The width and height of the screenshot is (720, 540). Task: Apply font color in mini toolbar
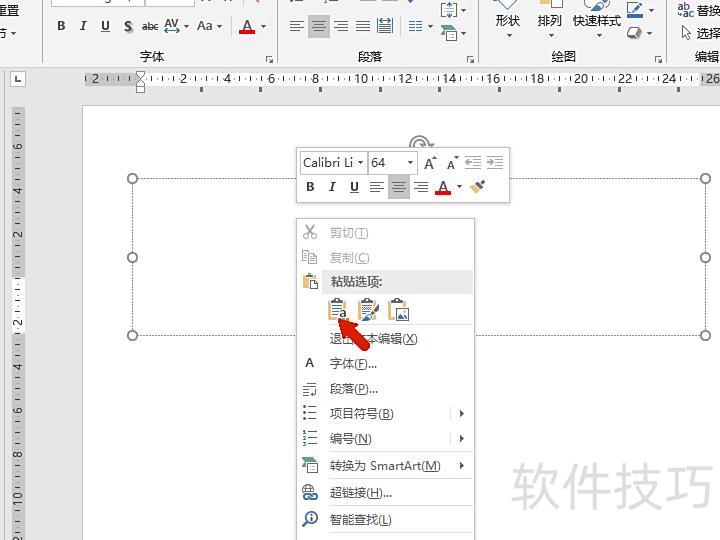pos(443,187)
